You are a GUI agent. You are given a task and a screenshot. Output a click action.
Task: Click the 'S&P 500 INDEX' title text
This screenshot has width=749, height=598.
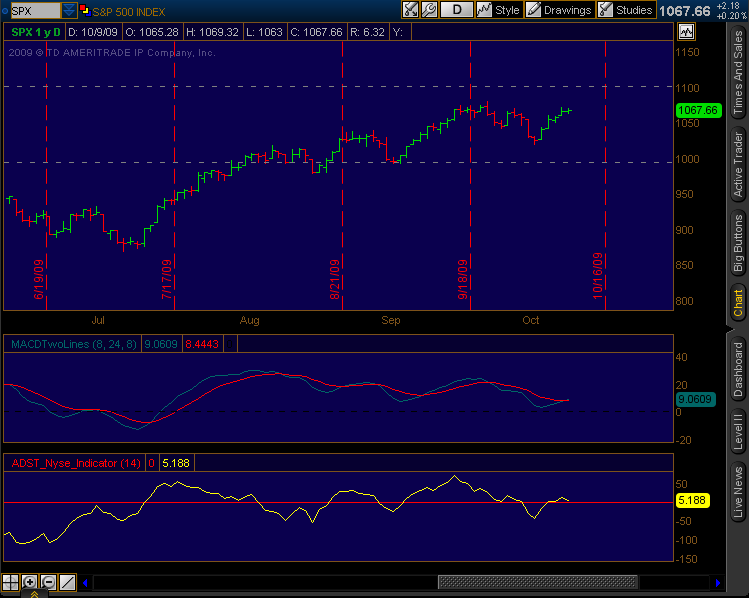[128, 12]
